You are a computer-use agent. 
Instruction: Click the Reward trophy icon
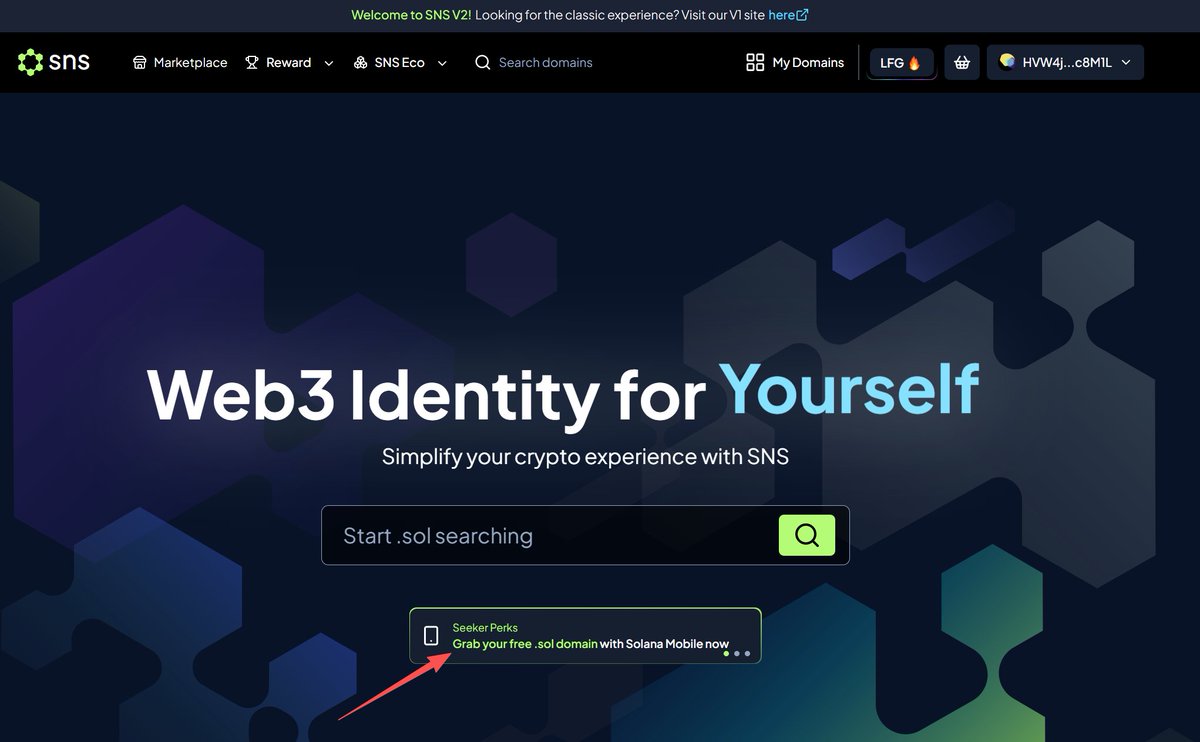tap(252, 62)
